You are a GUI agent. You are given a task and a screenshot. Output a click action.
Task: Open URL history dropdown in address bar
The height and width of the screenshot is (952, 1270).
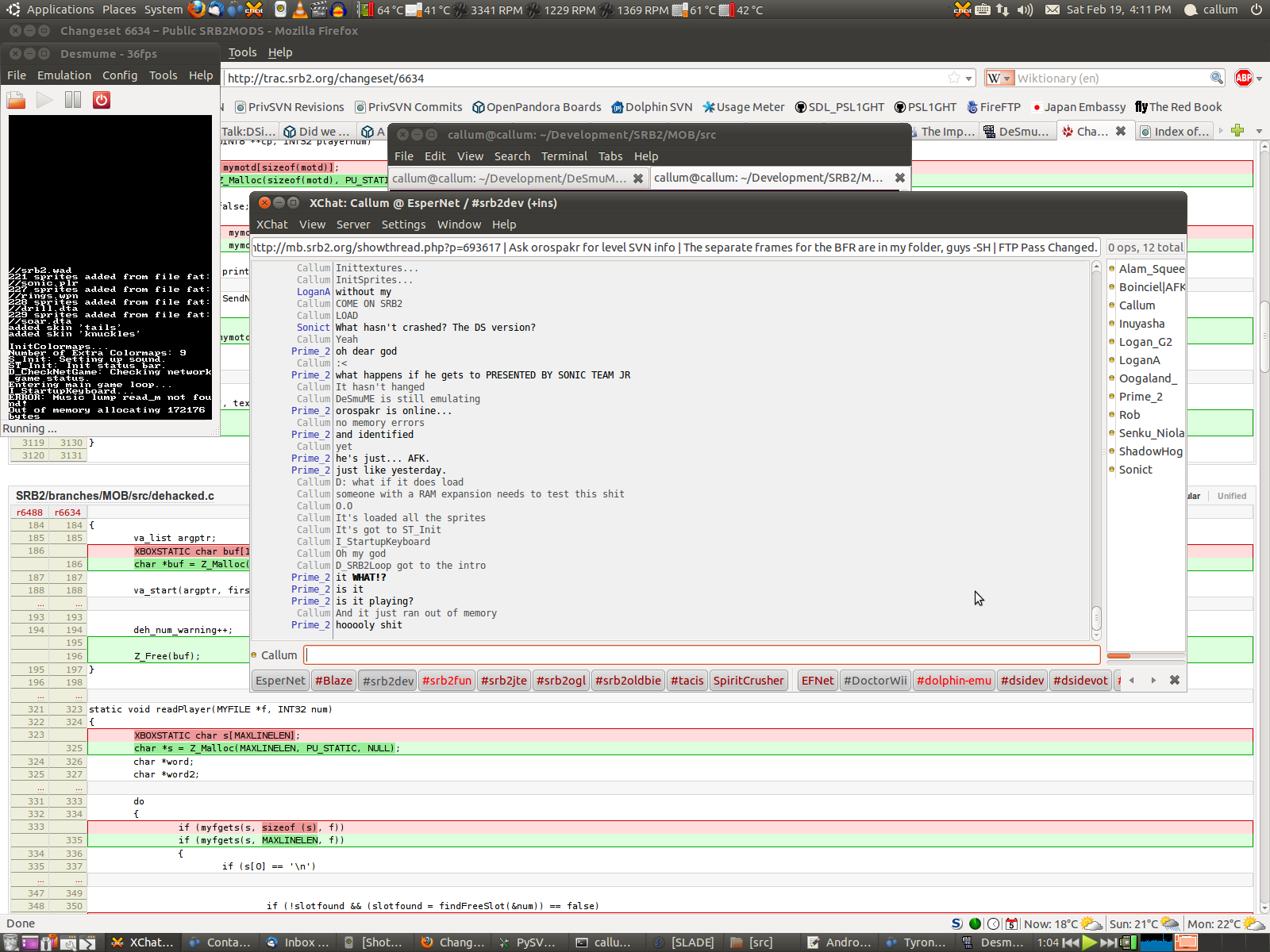[x=969, y=79]
